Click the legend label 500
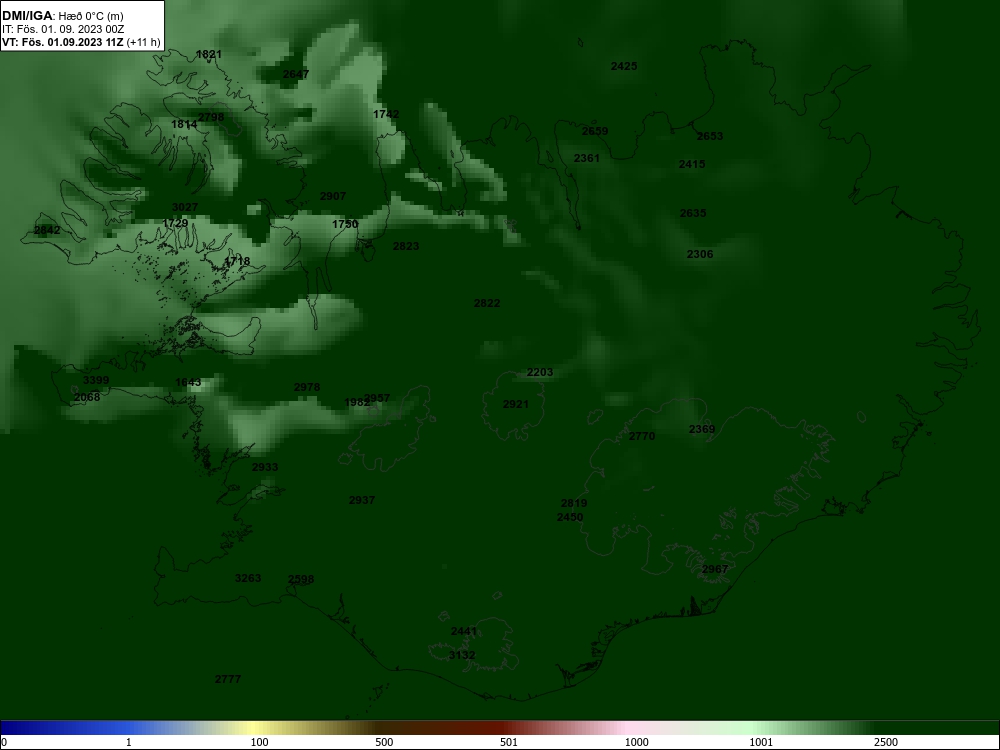The height and width of the screenshot is (750, 1000). coord(384,742)
